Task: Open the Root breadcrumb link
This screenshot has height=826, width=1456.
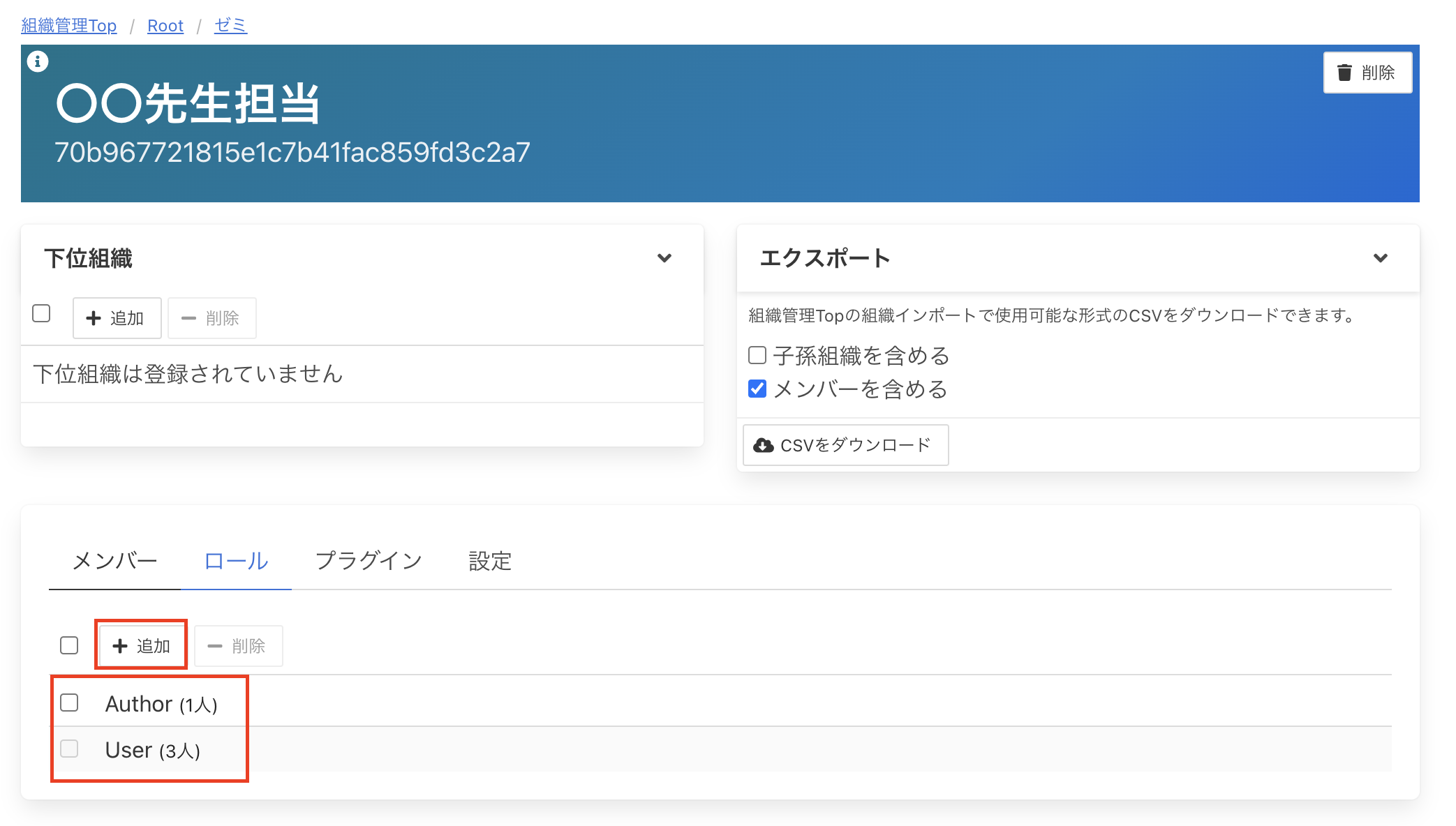Action: coord(165,26)
